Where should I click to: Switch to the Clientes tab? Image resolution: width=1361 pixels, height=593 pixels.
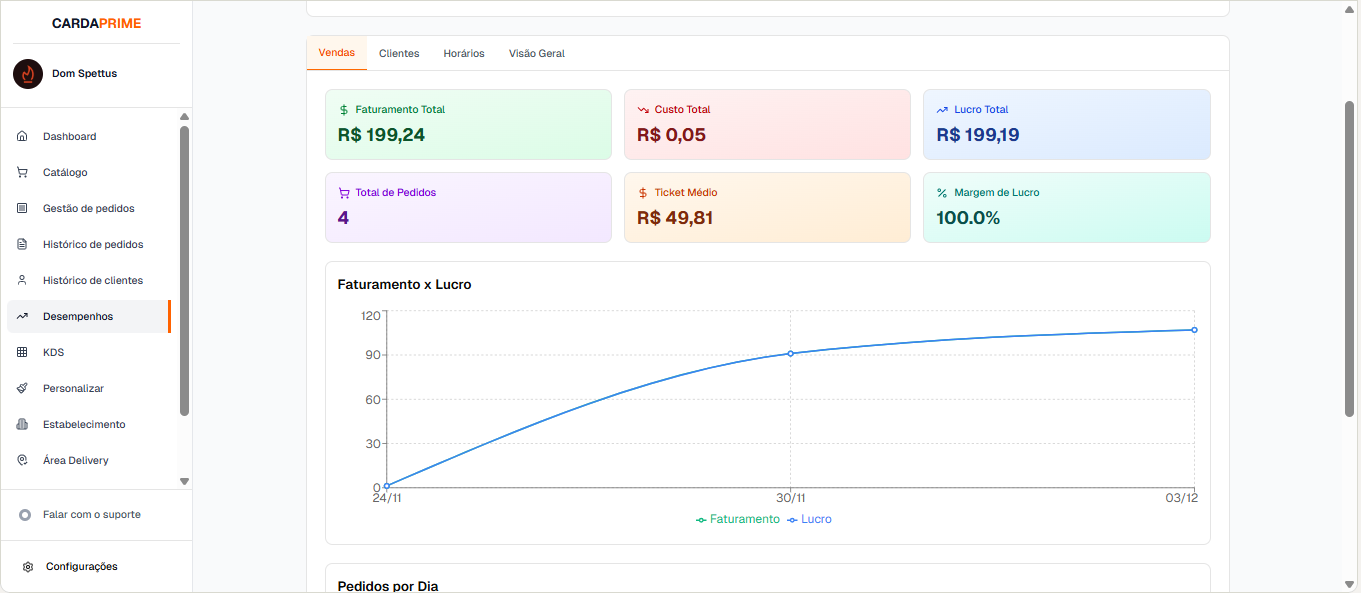point(399,53)
